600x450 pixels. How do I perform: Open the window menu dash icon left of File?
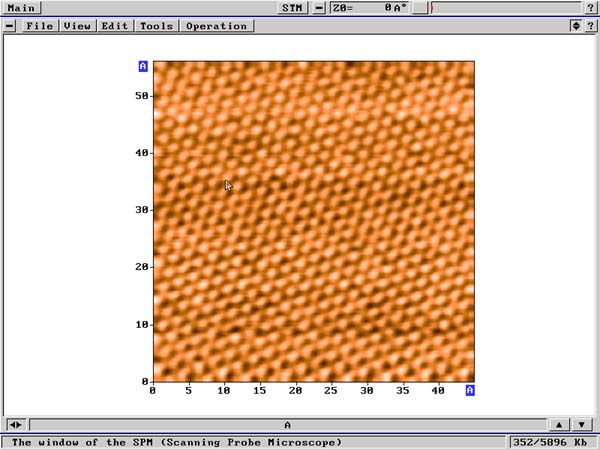coord(10,26)
